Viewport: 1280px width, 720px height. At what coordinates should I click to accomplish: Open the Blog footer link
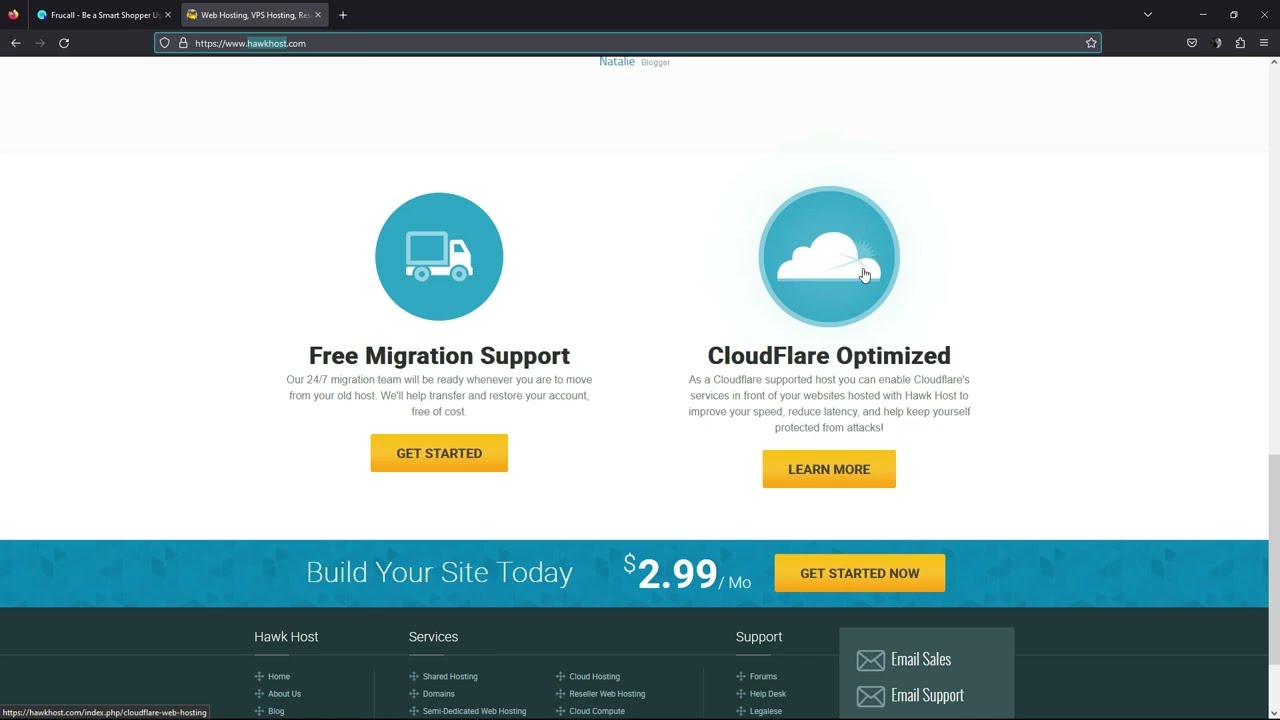tap(276, 711)
